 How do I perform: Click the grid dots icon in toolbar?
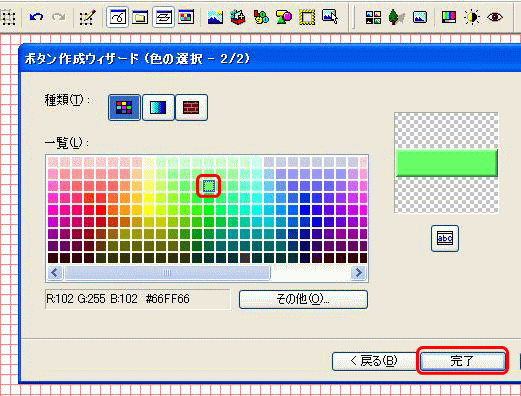[8, 17]
